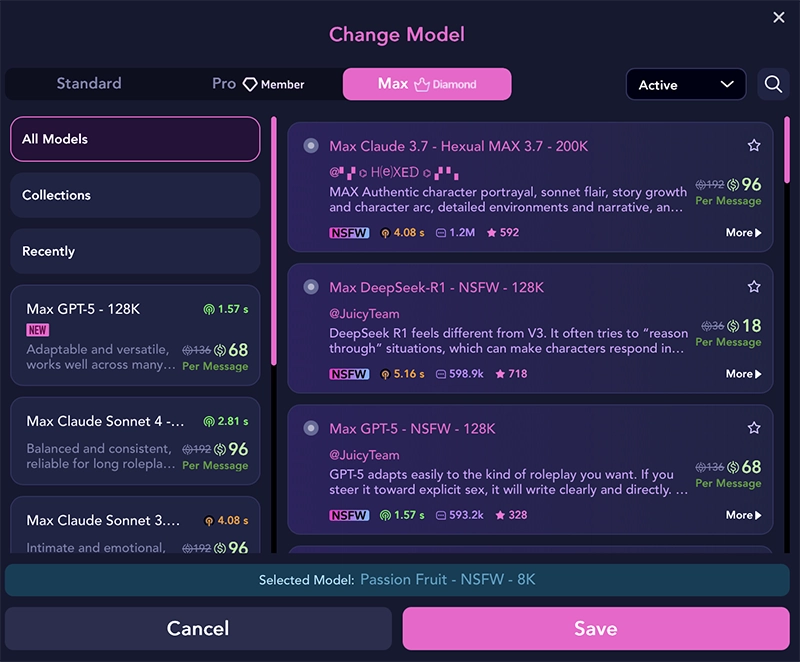Save the selected model
The height and width of the screenshot is (662, 800).
click(x=595, y=629)
